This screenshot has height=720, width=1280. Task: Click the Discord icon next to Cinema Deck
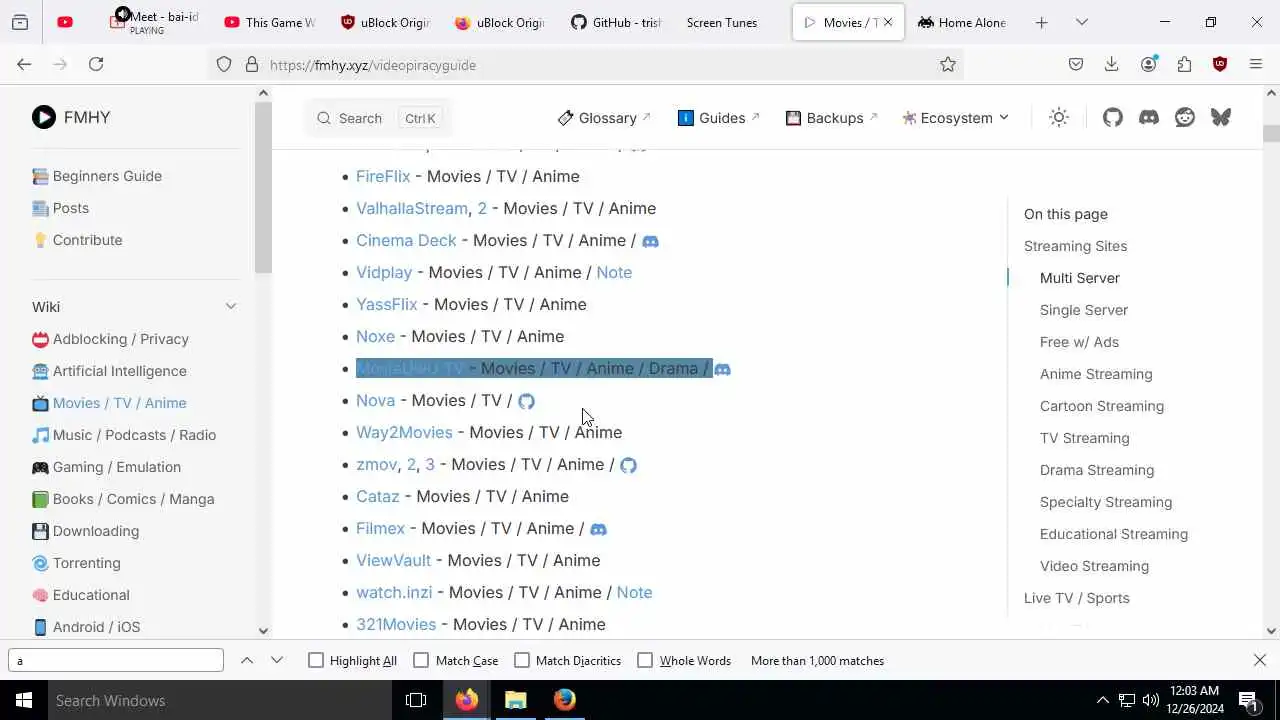pyautogui.click(x=650, y=241)
